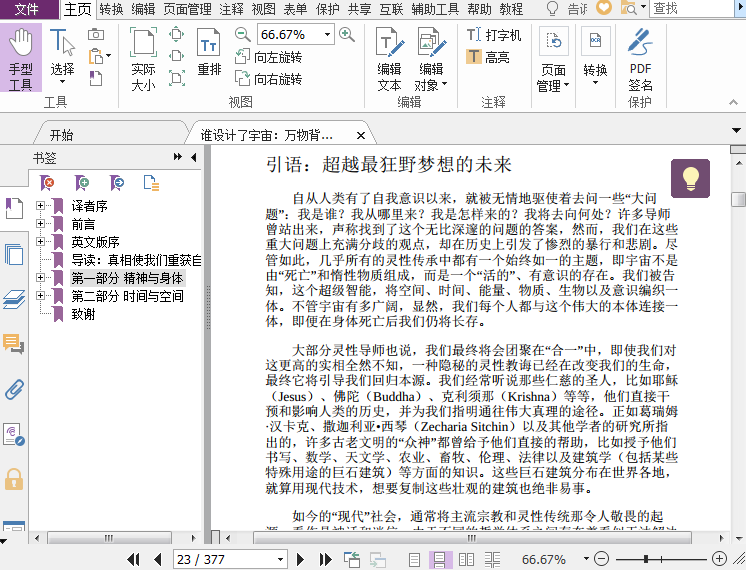The height and width of the screenshot is (570, 746).
Task: Select the 致谢 bookmark
Action: click(83, 314)
